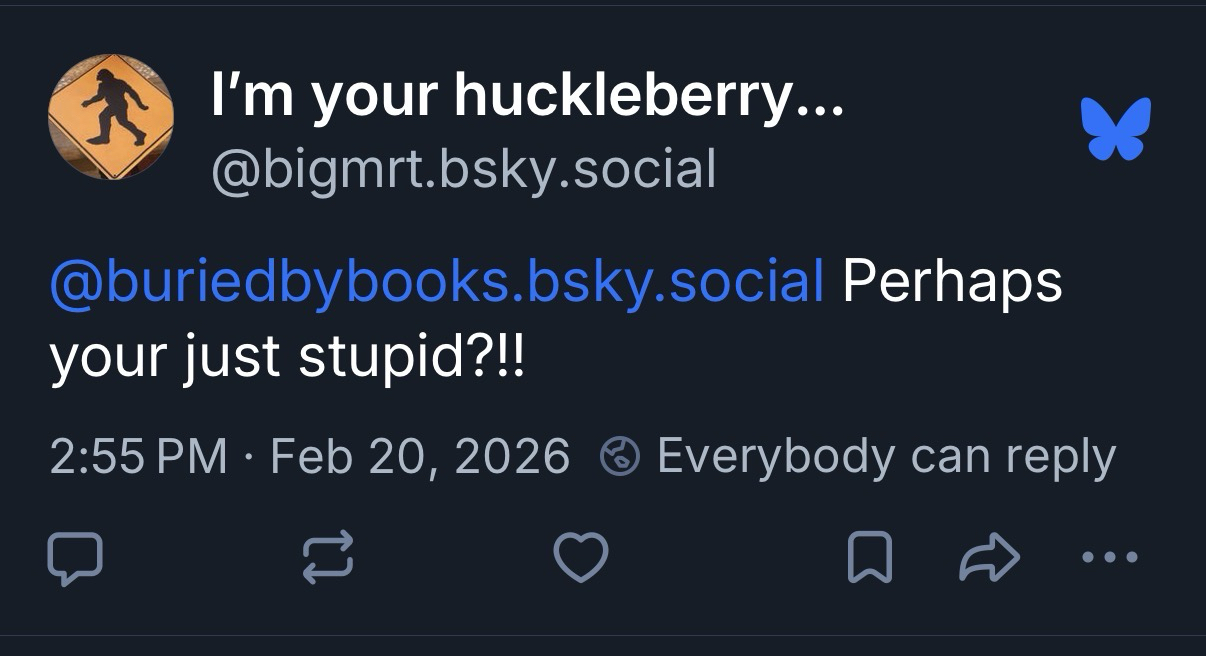The height and width of the screenshot is (656, 1206).
Task: Reply to the post with the speech bubble icon
Action: [x=75, y=557]
